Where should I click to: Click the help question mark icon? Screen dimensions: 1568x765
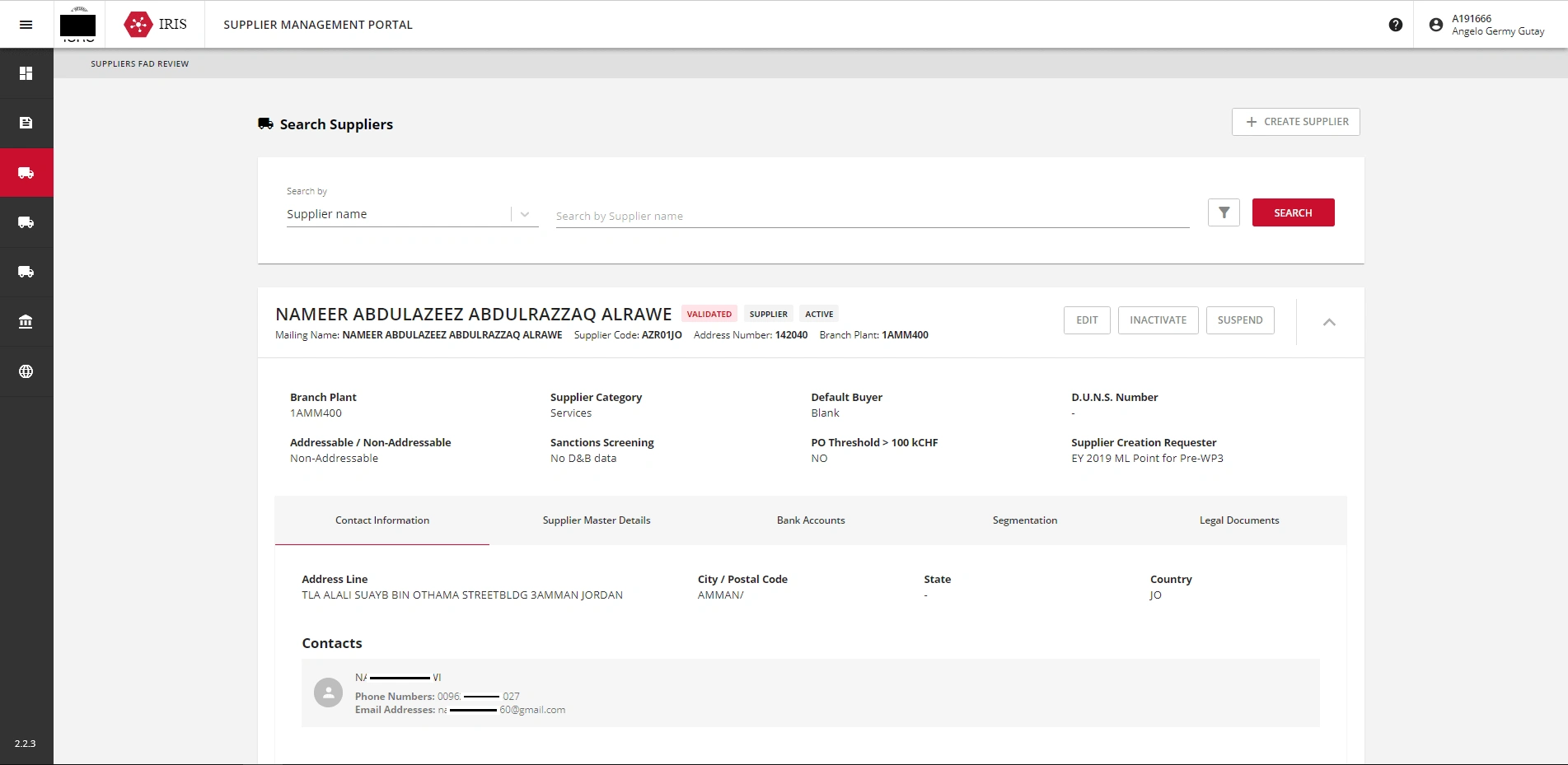pyautogui.click(x=1395, y=25)
